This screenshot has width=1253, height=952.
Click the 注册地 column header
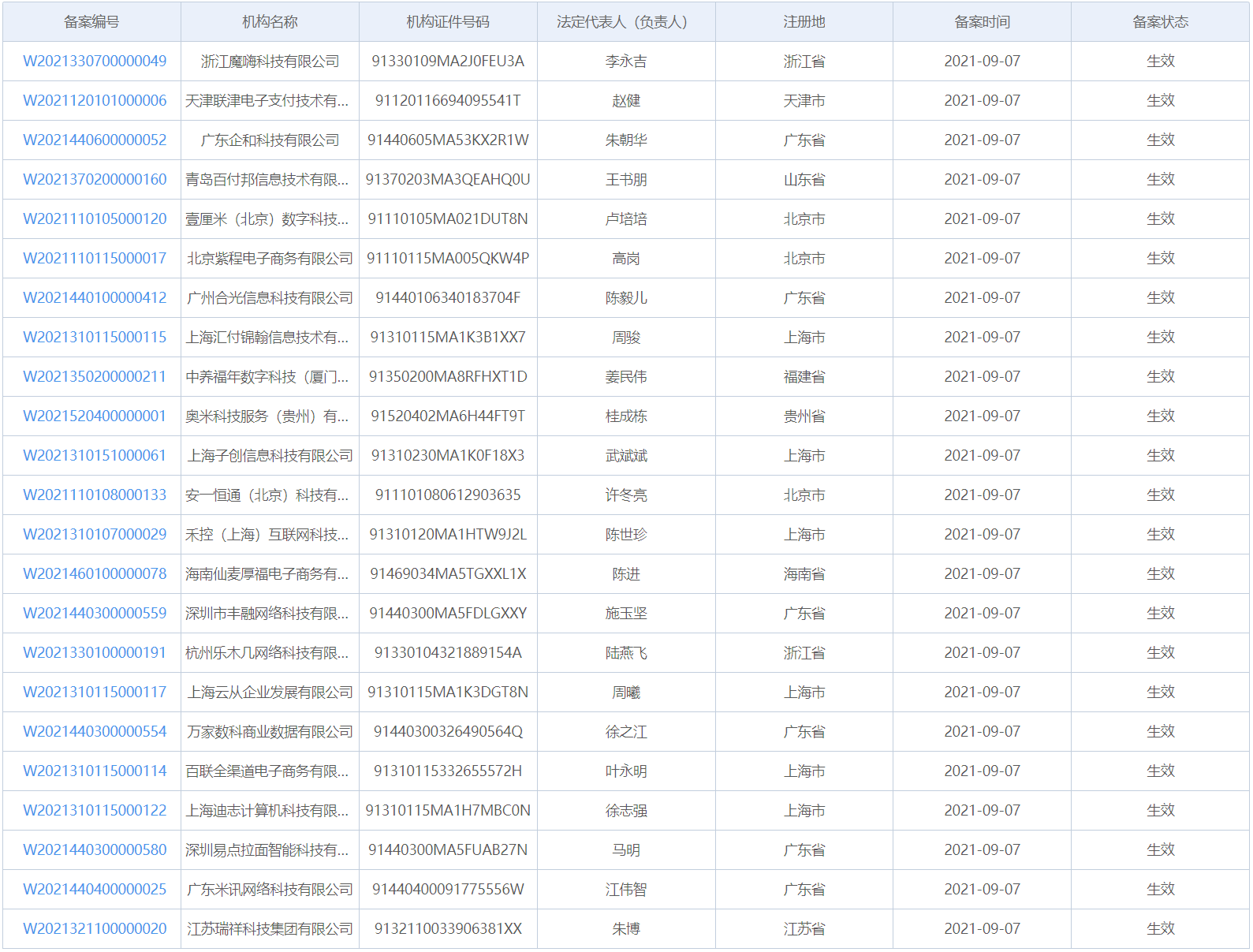click(x=804, y=22)
